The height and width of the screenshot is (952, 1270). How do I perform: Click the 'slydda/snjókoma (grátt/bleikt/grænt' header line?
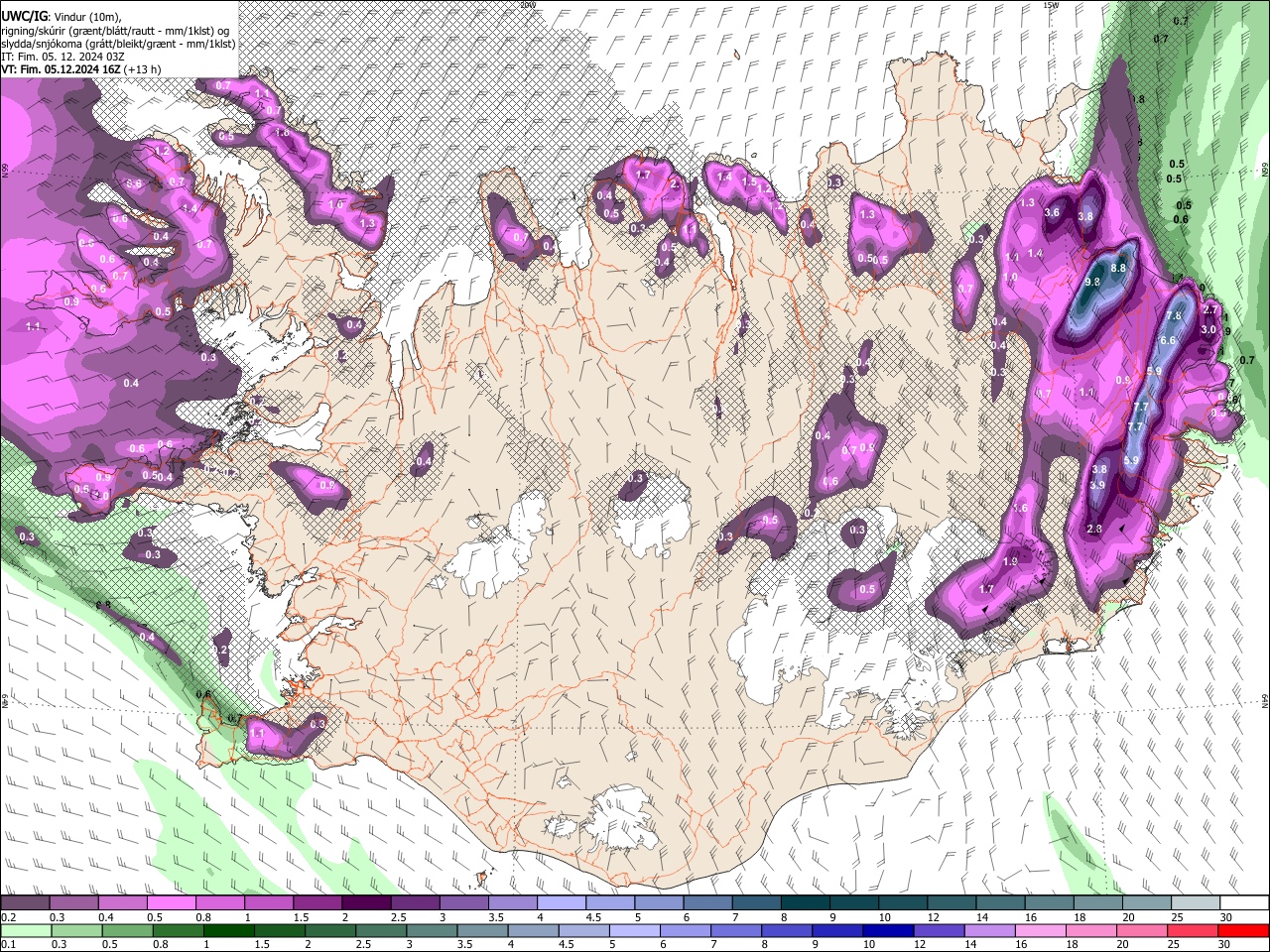coord(118,44)
